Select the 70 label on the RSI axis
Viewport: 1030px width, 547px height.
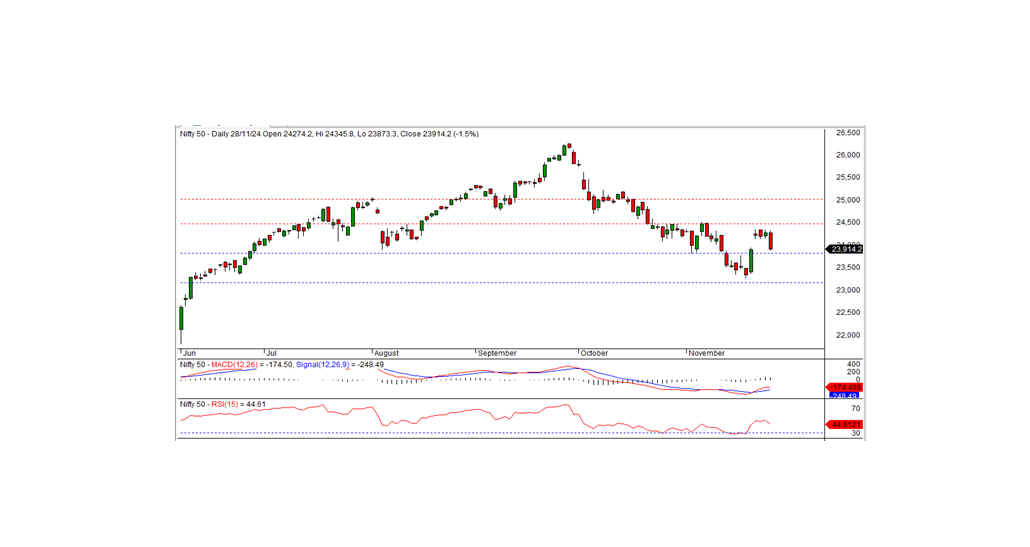[x=856, y=408]
